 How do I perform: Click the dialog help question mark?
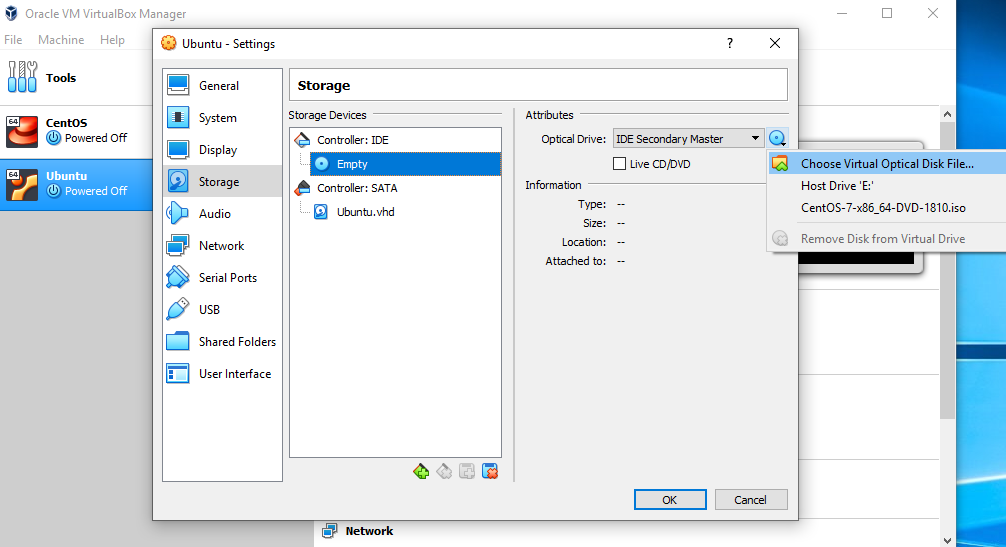[x=729, y=43]
